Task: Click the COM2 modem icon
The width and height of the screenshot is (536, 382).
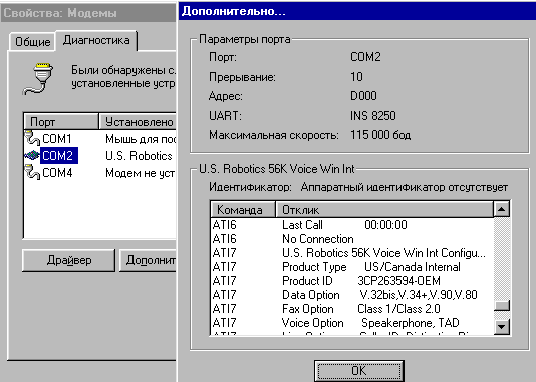Action: tap(32, 156)
